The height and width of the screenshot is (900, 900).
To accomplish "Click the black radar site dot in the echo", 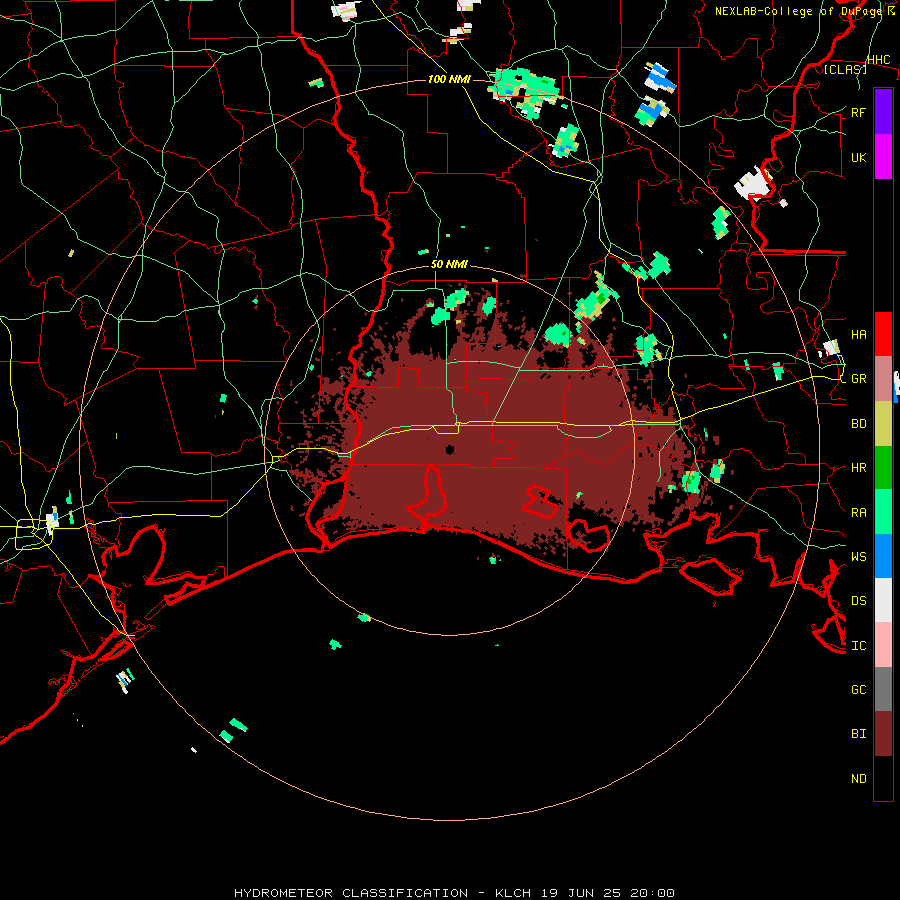I will pyautogui.click(x=450, y=449).
